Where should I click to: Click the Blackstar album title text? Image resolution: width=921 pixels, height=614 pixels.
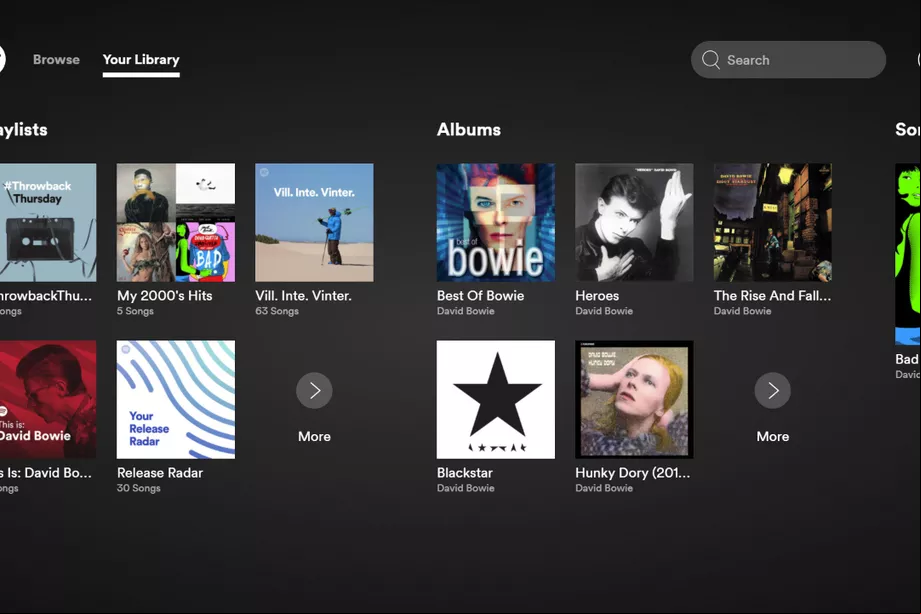[465, 473]
